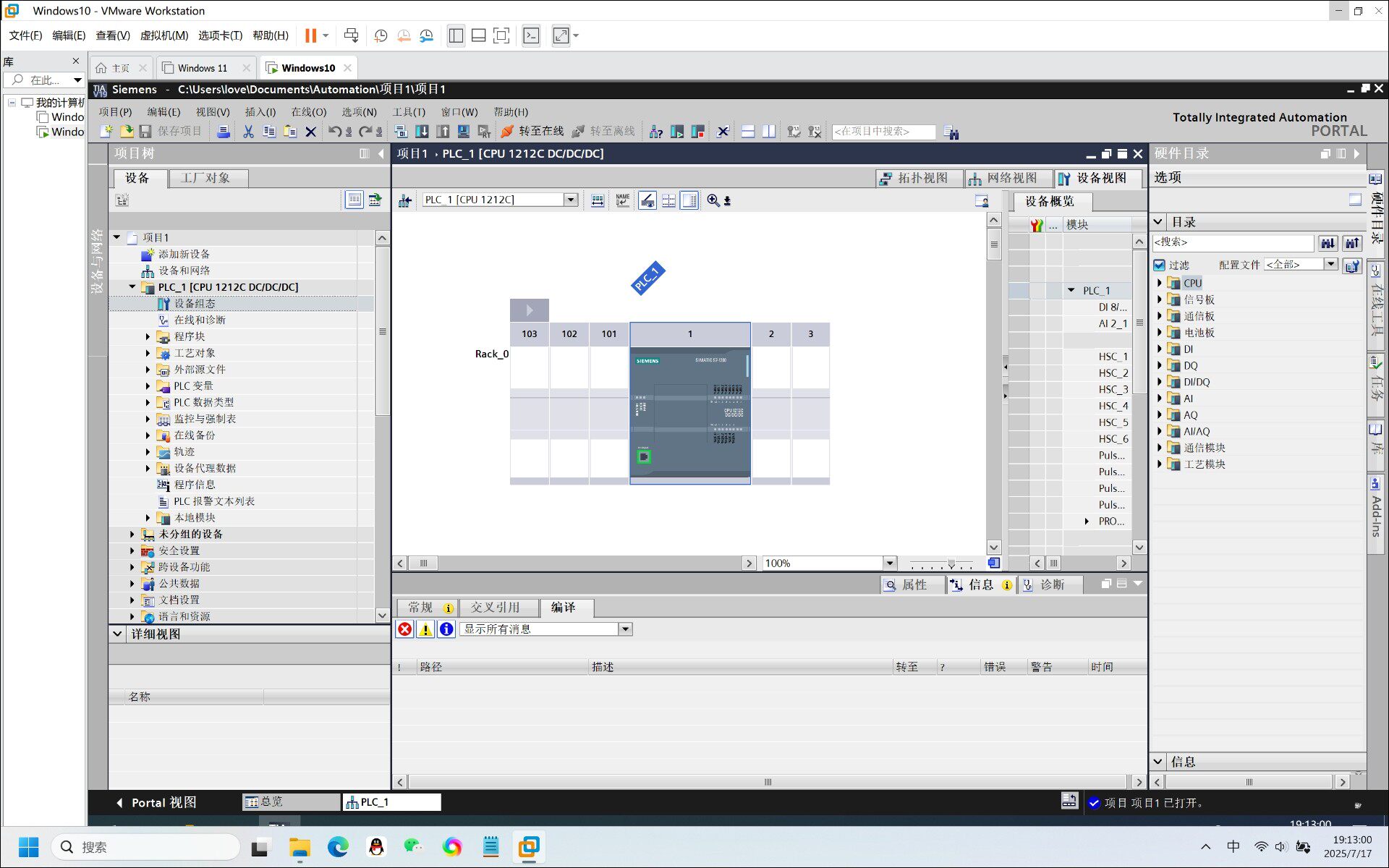Click the cut scissors icon in toolbar
Image resolution: width=1389 pixels, height=868 pixels.
click(x=248, y=131)
